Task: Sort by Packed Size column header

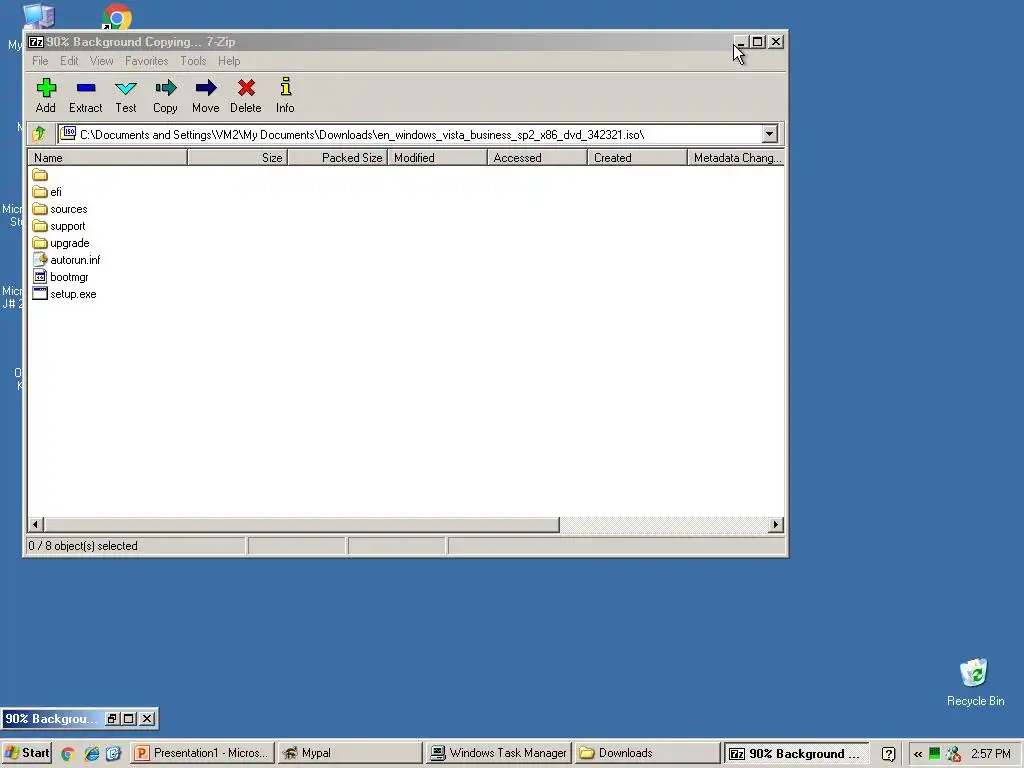Action: 338,157
